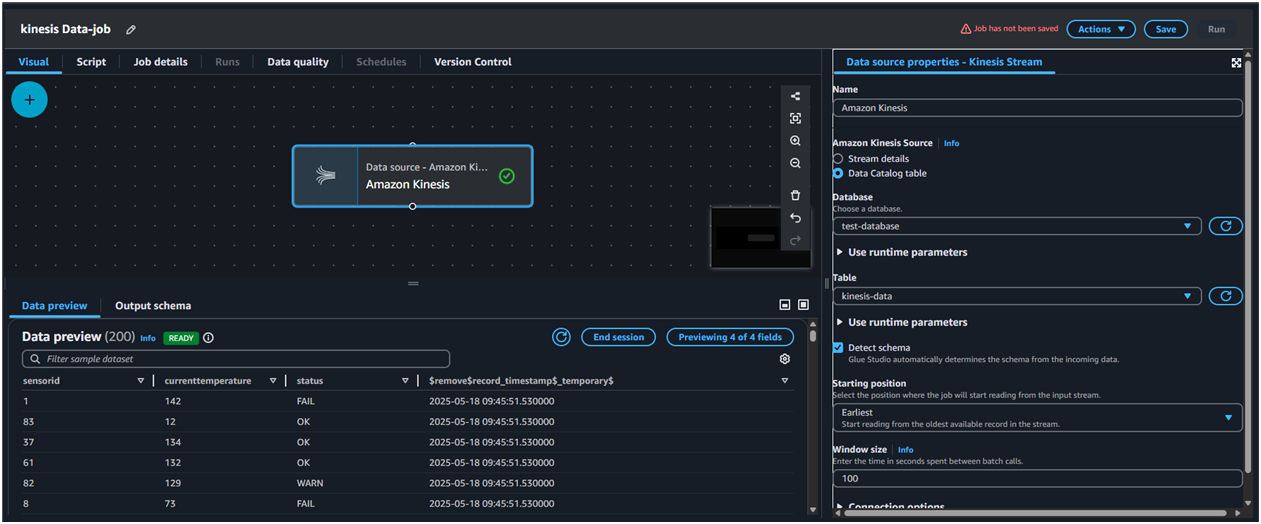Zoom out of the canvas

pyautogui.click(x=795, y=163)
